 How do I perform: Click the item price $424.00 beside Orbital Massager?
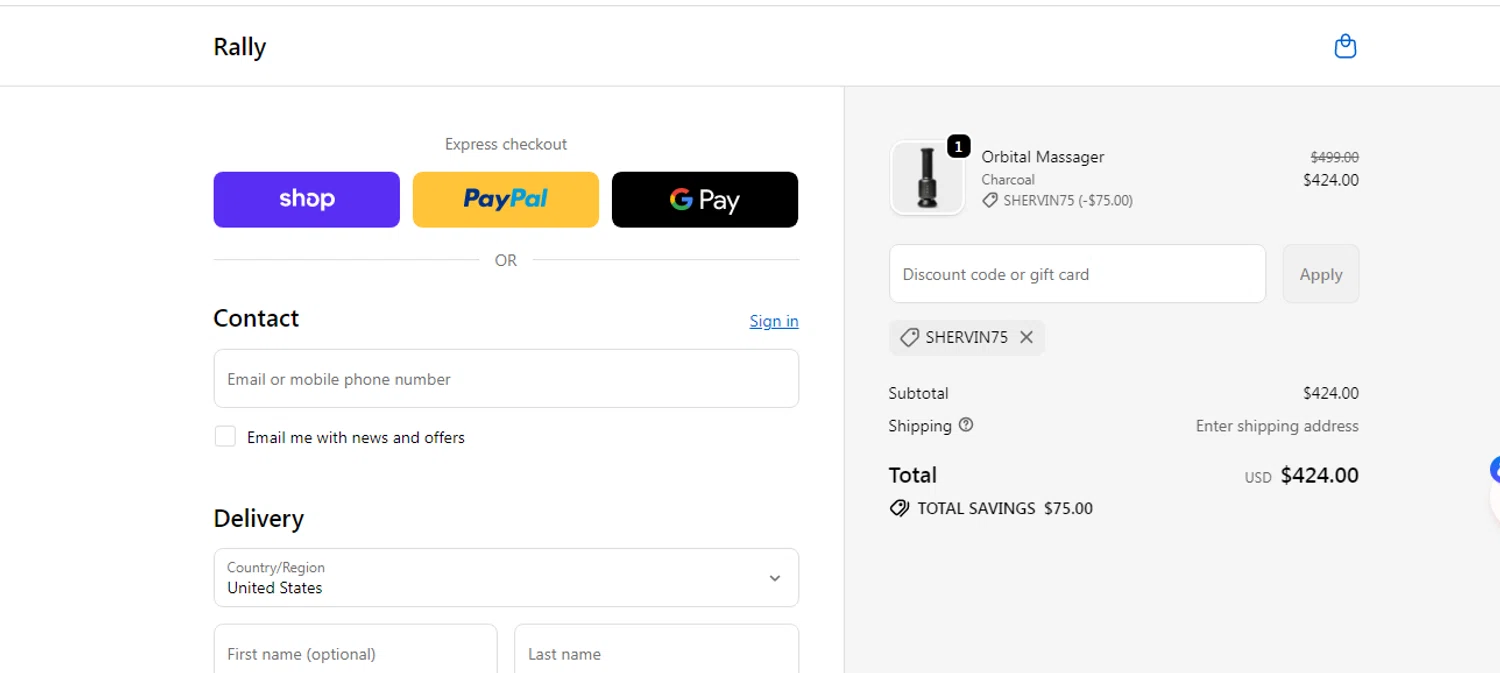[x=1331, y=180]
